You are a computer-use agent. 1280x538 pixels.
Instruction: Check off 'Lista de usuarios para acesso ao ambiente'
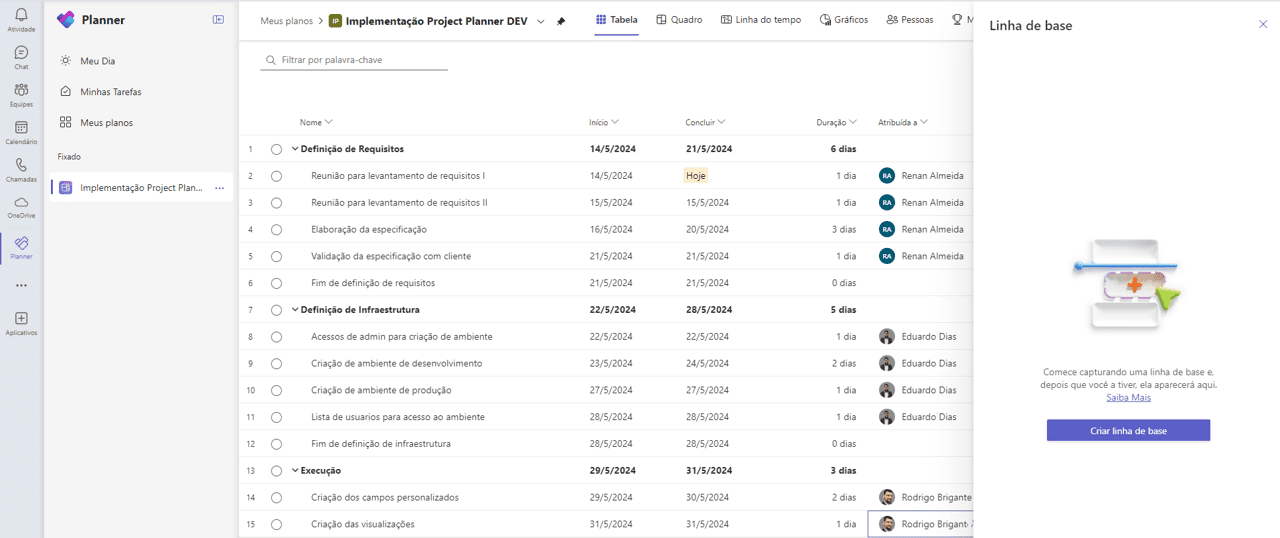click(276, 417)
